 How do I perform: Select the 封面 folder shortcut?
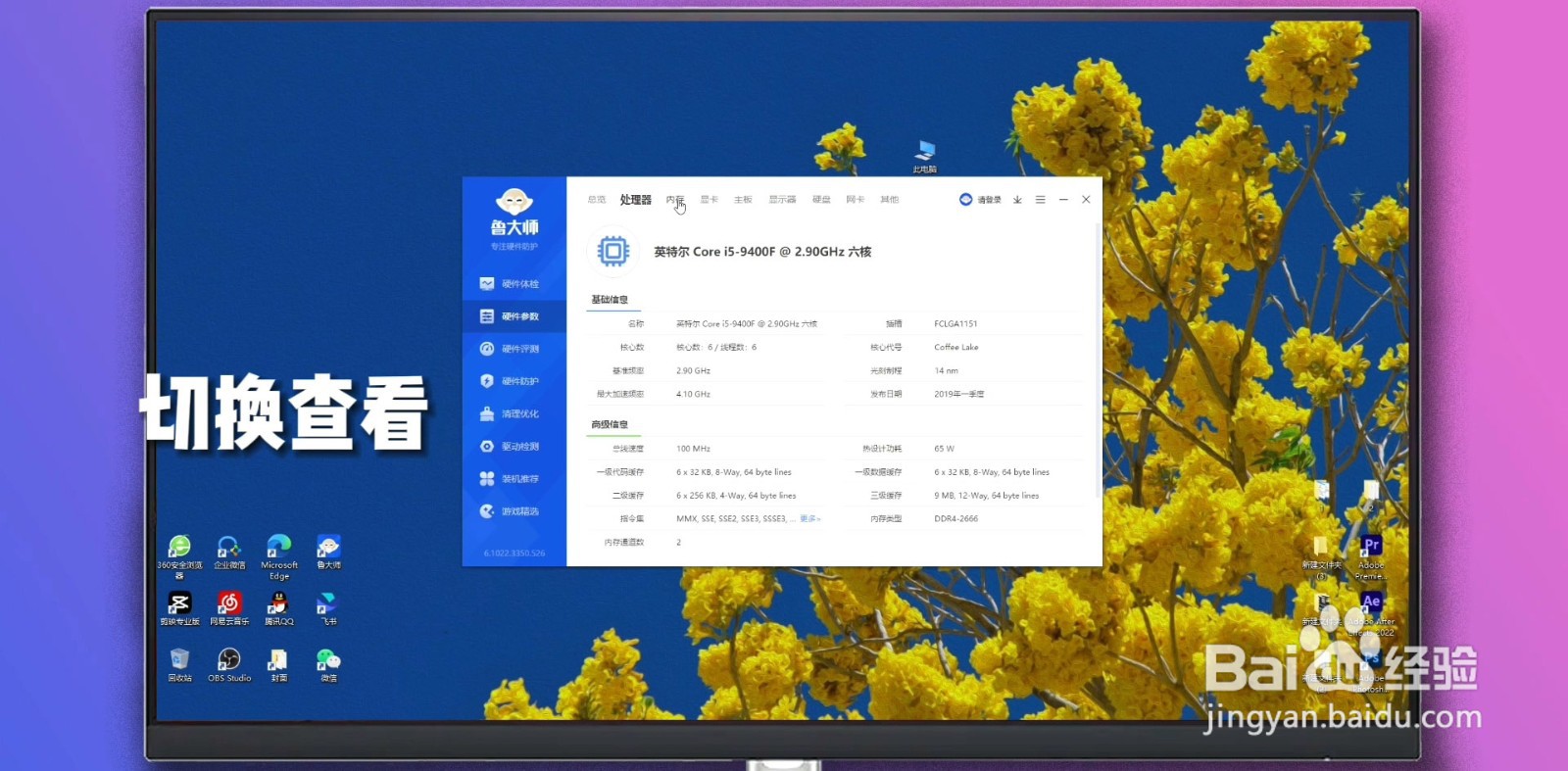(x=279, y=664)
